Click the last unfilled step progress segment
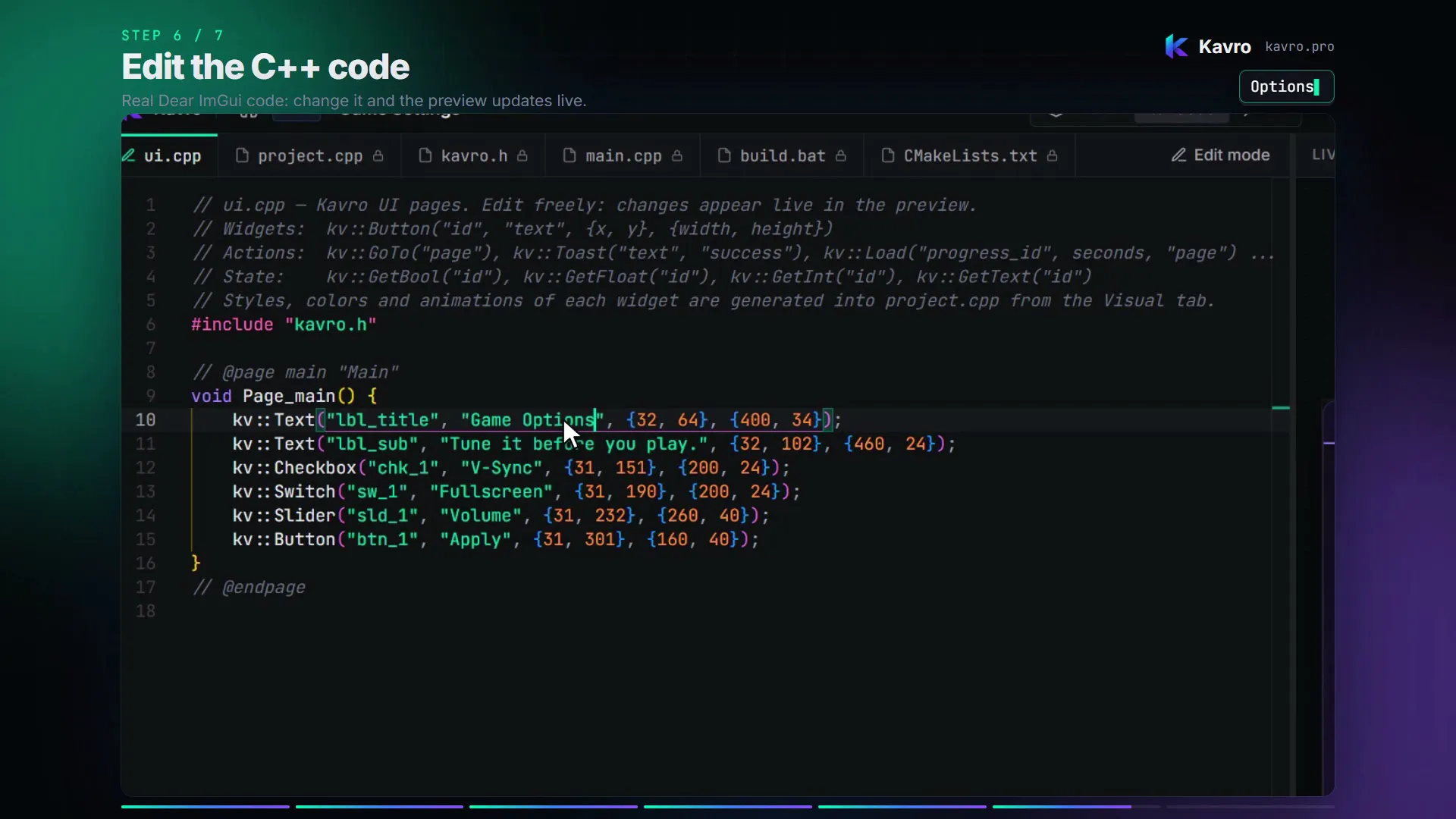1456x819 pixels. [x=1250, y=806]
